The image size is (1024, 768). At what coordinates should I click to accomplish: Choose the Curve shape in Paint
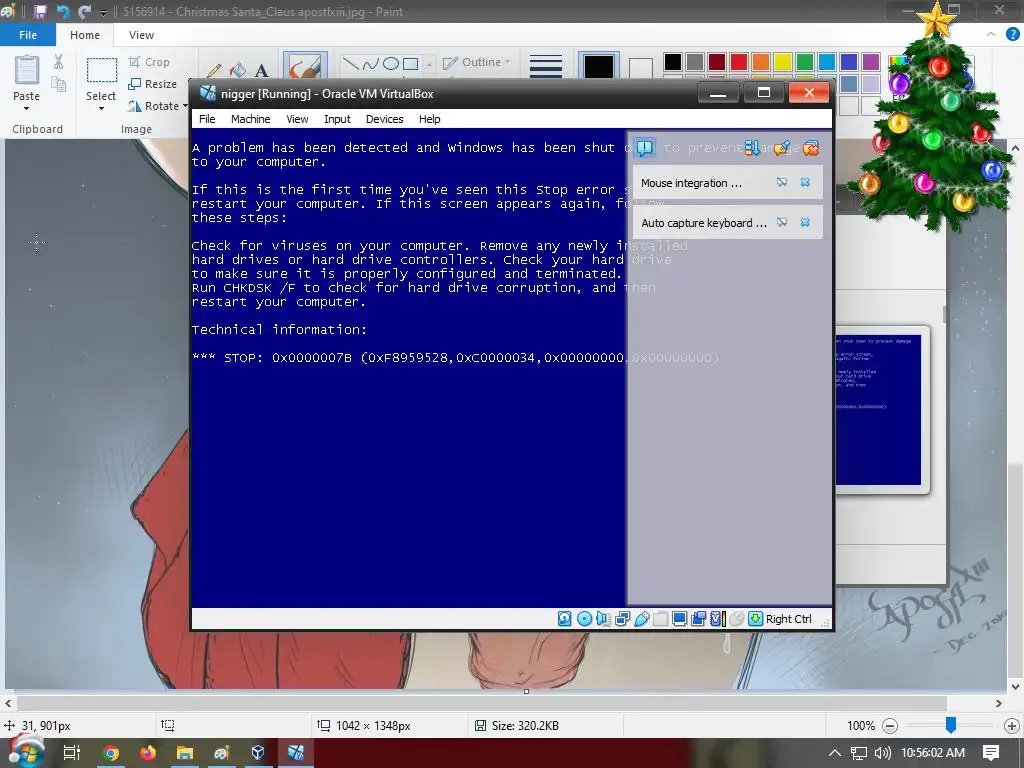click(x=370, y=63)
